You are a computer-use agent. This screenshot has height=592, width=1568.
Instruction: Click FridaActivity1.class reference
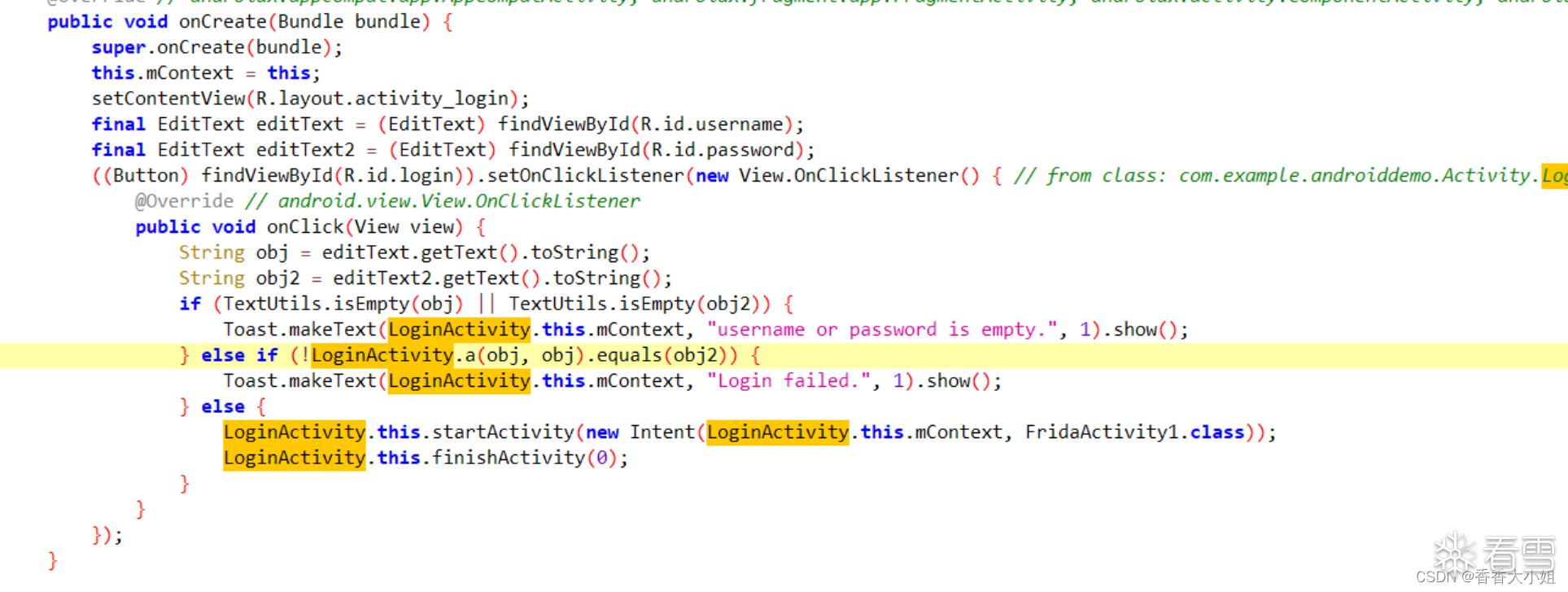[x=1135, y=432]
